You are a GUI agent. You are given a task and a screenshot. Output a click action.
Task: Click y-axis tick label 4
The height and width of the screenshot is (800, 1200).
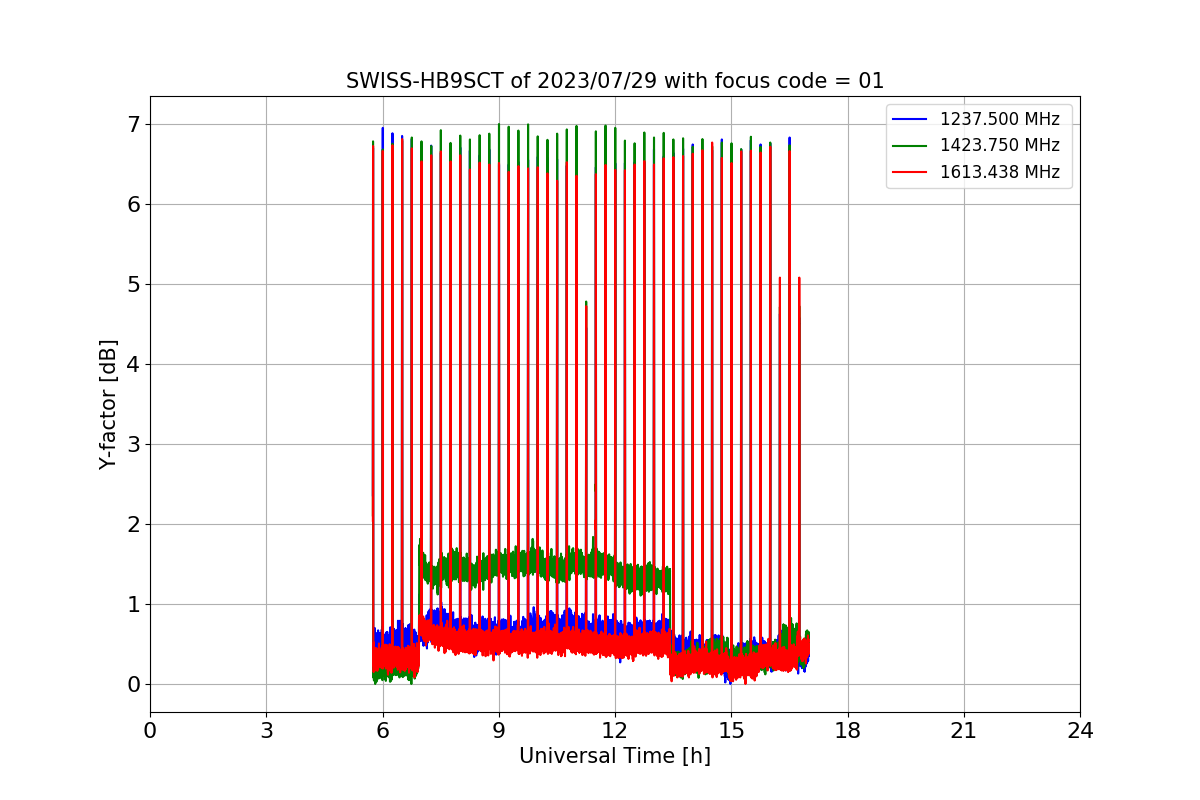[133, 365]
